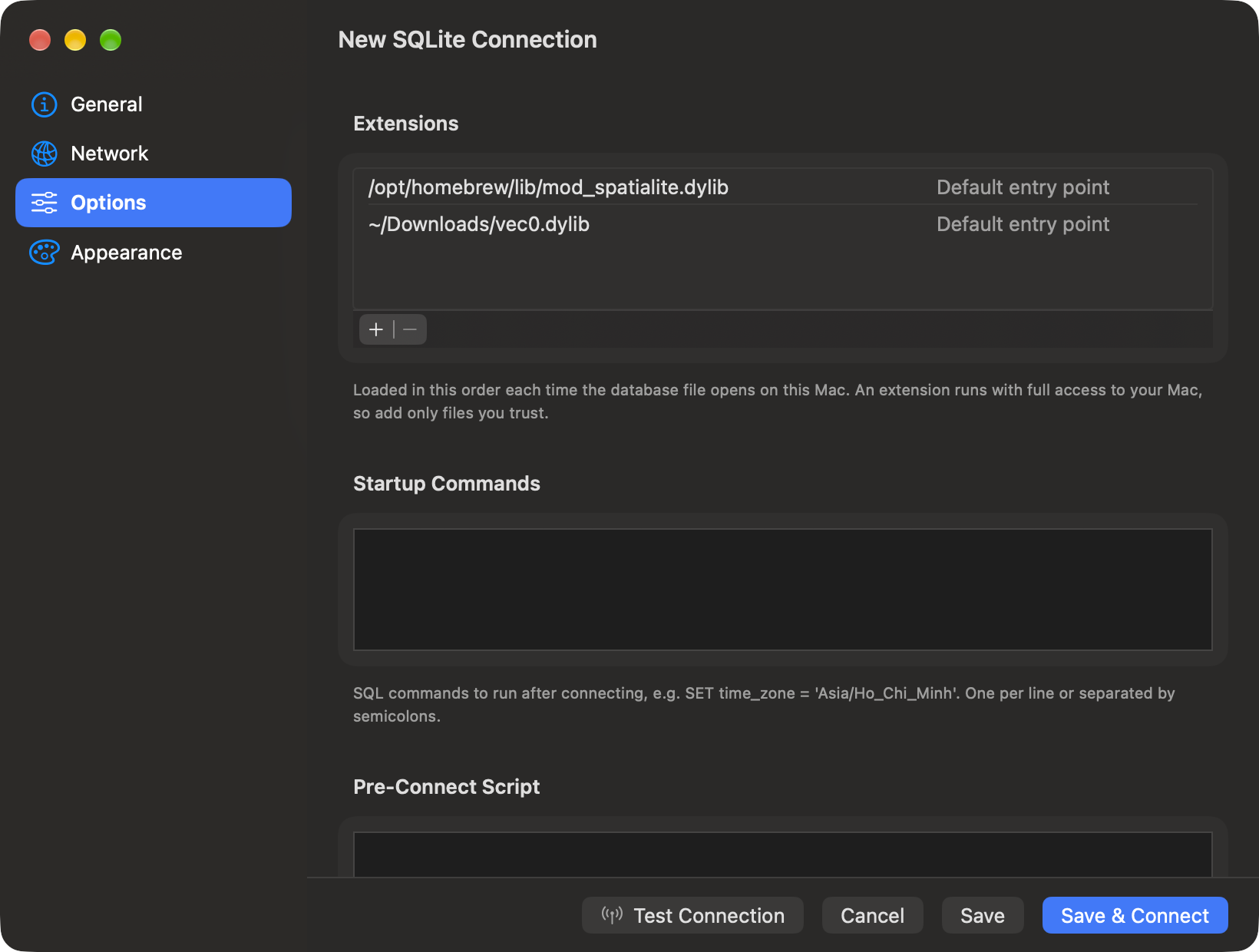1259x952 pixels.
Task: Open the Appearance section
Action: pos(154,252)
